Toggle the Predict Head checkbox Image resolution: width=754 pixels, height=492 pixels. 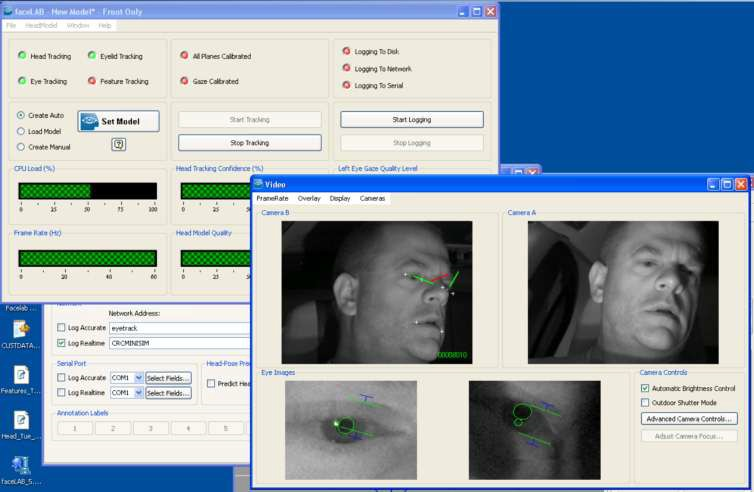click(x=211, y=383)
